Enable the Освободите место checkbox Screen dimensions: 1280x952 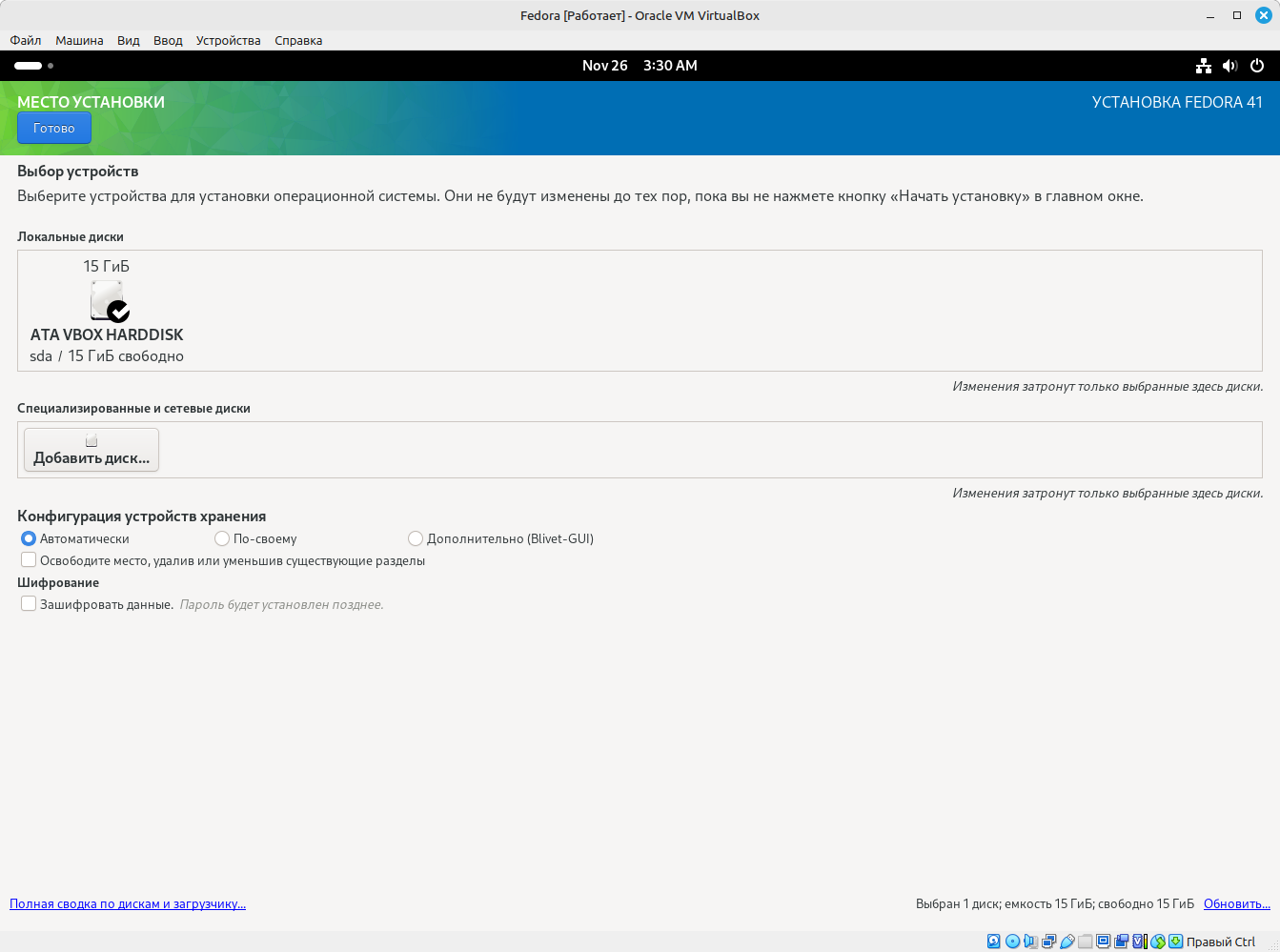point(29,560)
